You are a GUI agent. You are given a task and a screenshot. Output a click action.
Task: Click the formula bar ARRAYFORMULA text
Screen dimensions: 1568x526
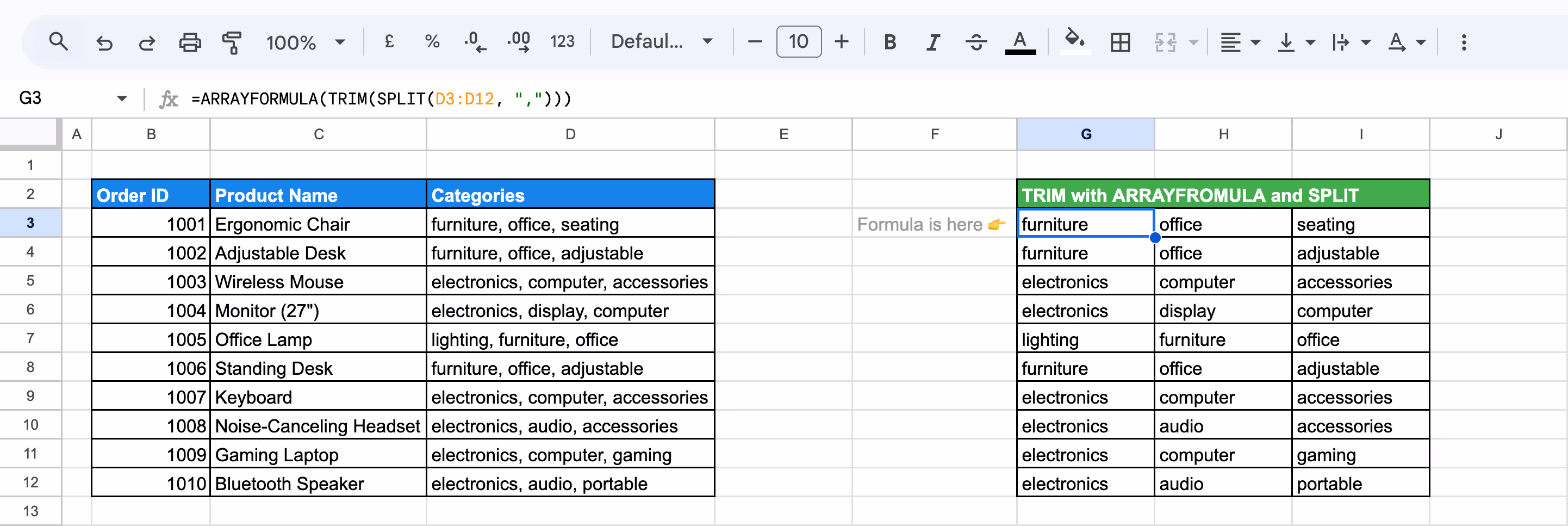382,98
